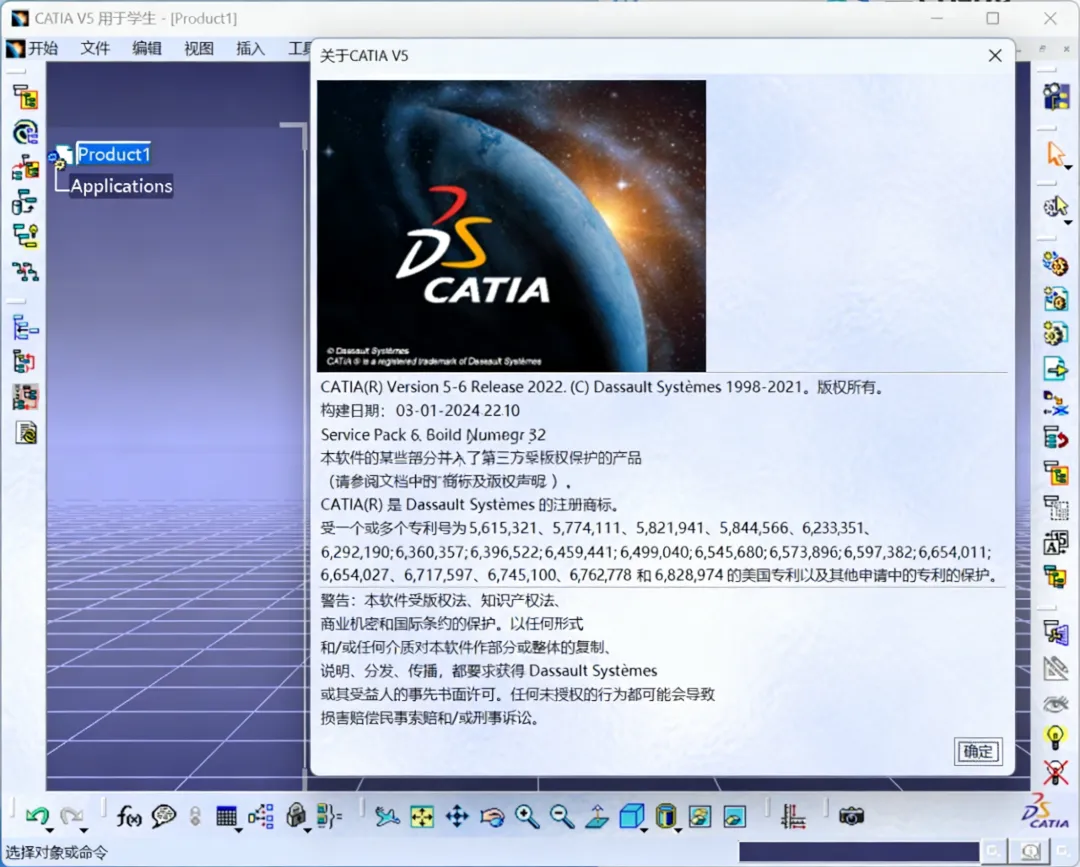Toggle the red-crossed lightbulb icon
The image size is (1080, 867).
(x=1055, y=773)
